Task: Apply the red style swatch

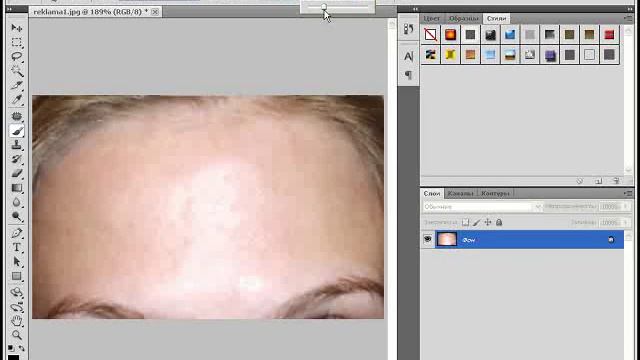Action: click(x=609, y=35)
